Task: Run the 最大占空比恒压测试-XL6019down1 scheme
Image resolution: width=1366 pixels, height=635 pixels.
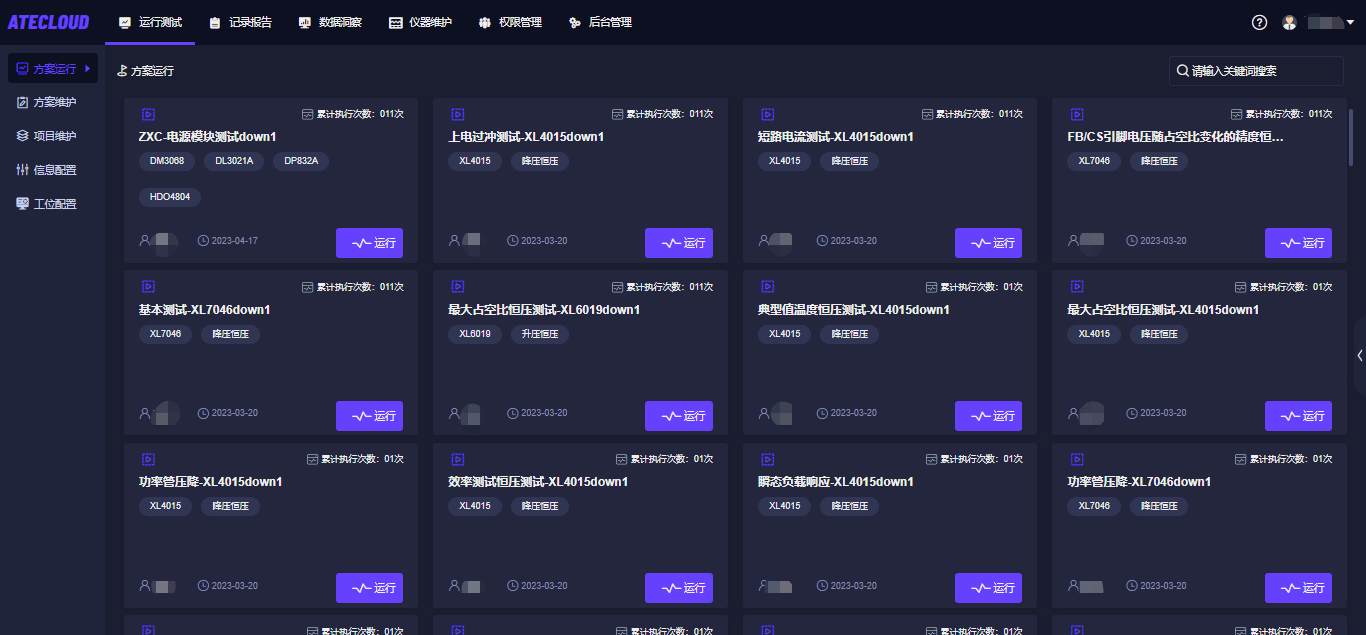Action: click(679, 416)
